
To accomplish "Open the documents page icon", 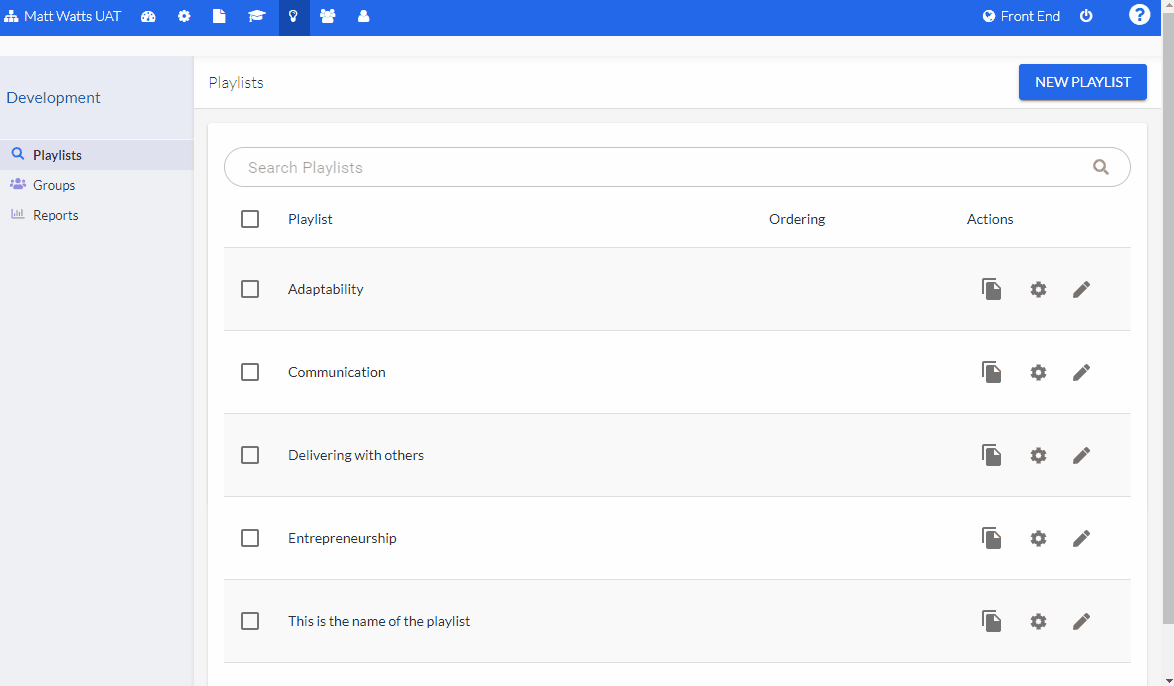I will (219, 16).
